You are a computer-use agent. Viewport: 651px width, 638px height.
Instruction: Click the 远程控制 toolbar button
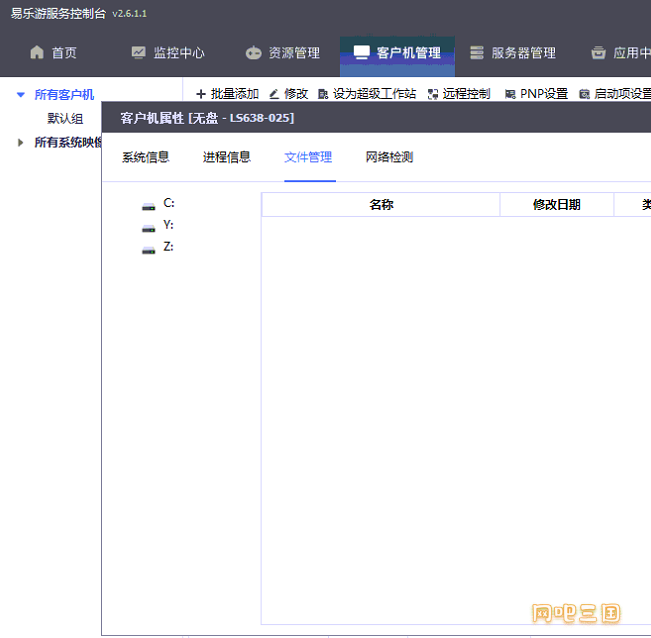coord(459,94)
